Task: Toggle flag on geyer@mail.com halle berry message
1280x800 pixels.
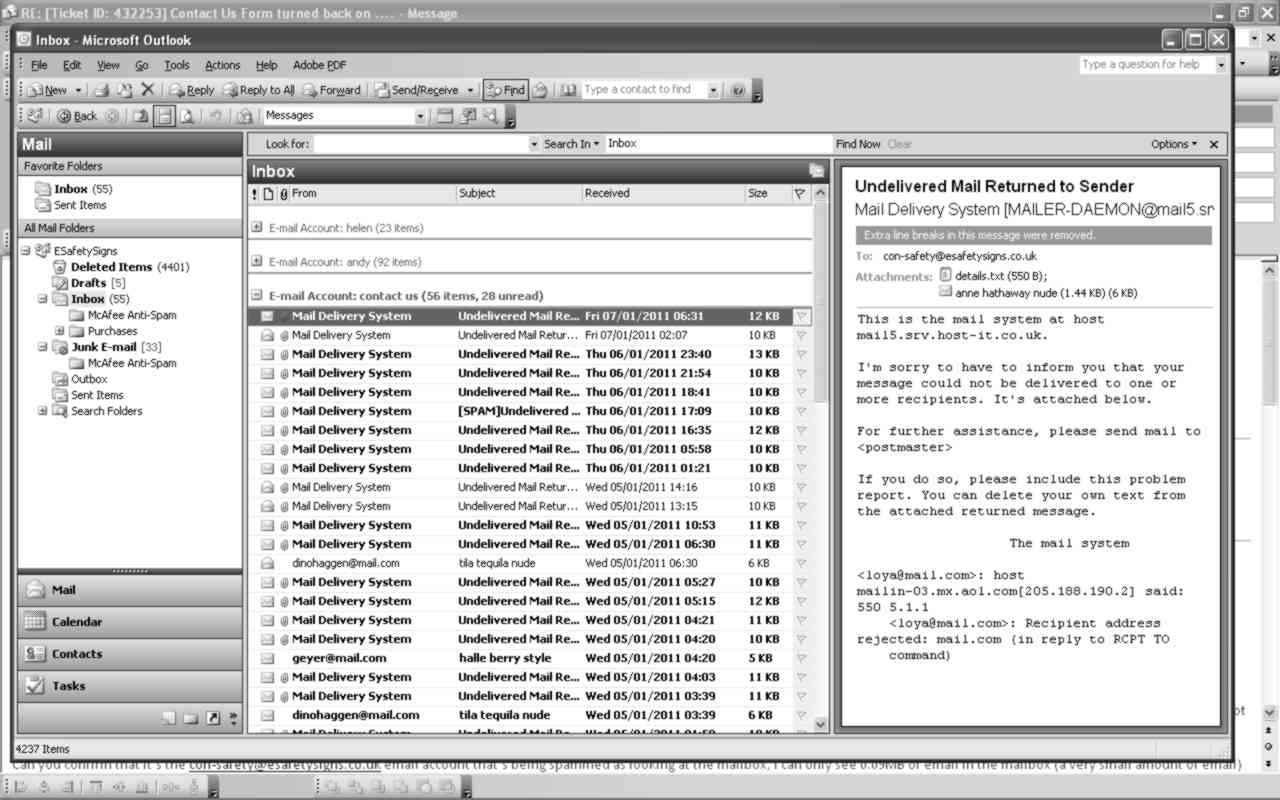Action: 800,658
